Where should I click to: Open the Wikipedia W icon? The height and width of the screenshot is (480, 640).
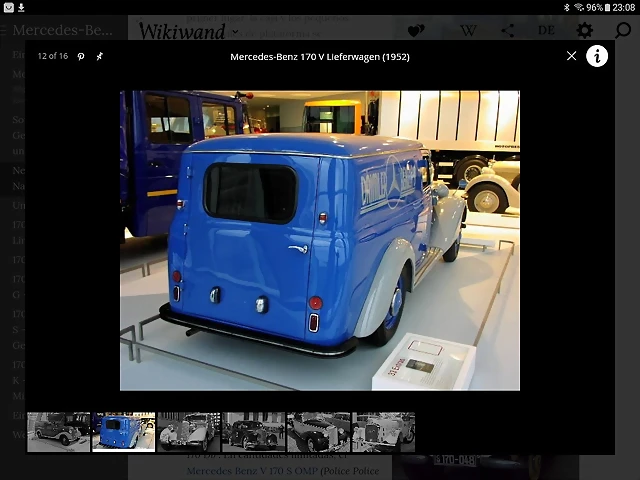pyautogui.click(x=468, y=31)
